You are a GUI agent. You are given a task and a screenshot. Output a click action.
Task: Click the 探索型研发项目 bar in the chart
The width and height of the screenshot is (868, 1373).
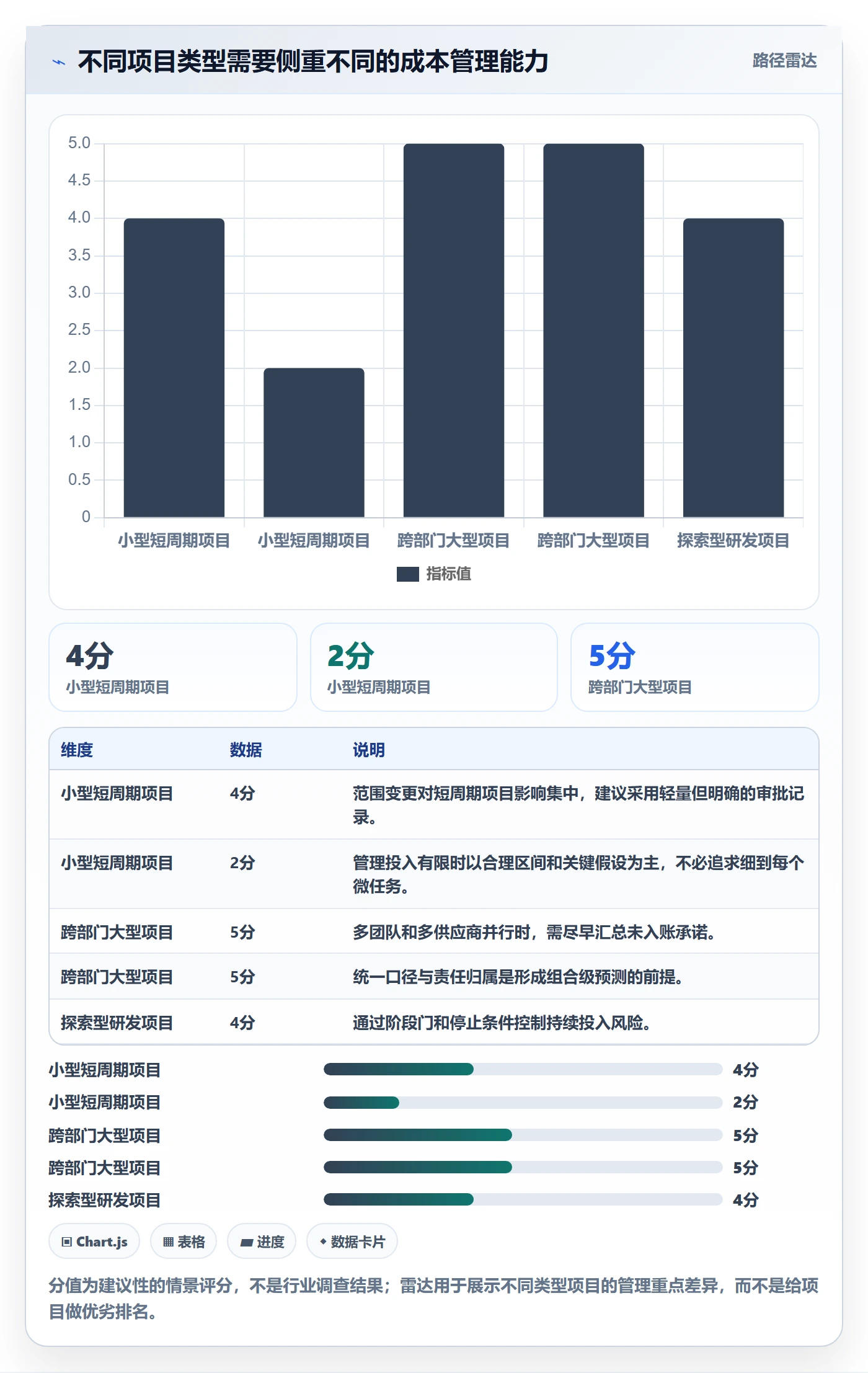(733, 368)
